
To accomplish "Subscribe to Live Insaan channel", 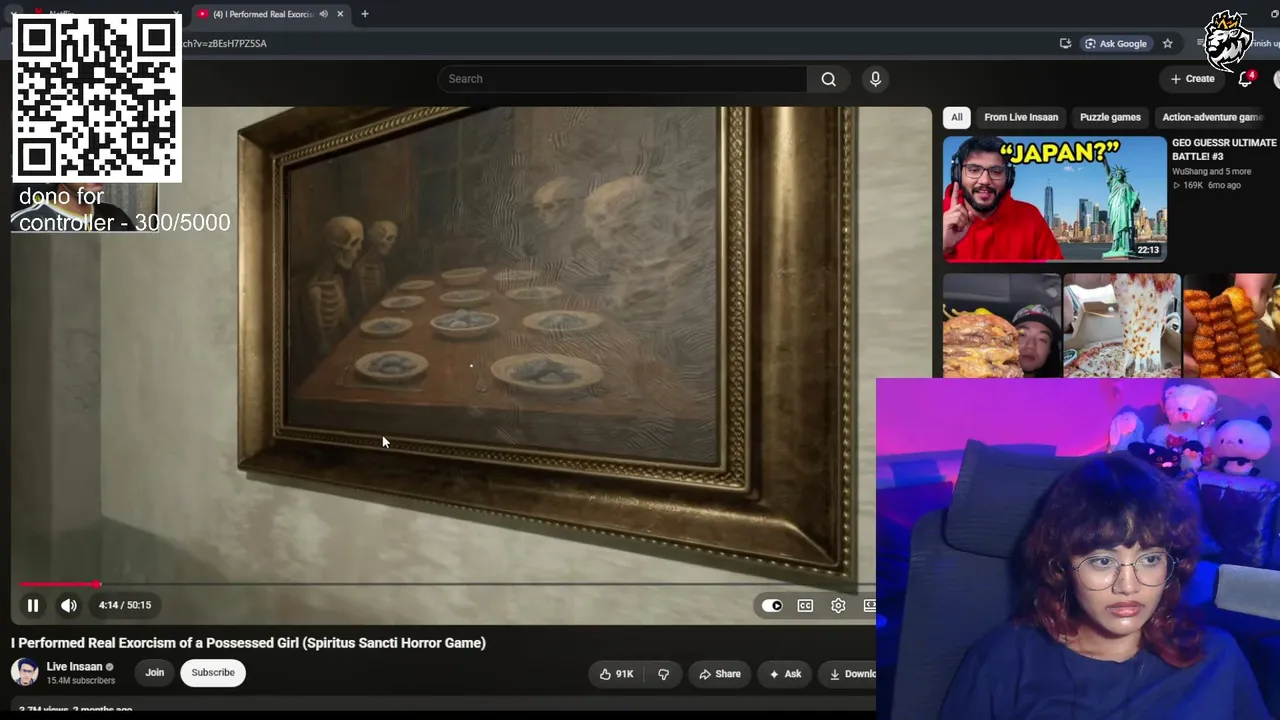I will click(x=213, y=673).
